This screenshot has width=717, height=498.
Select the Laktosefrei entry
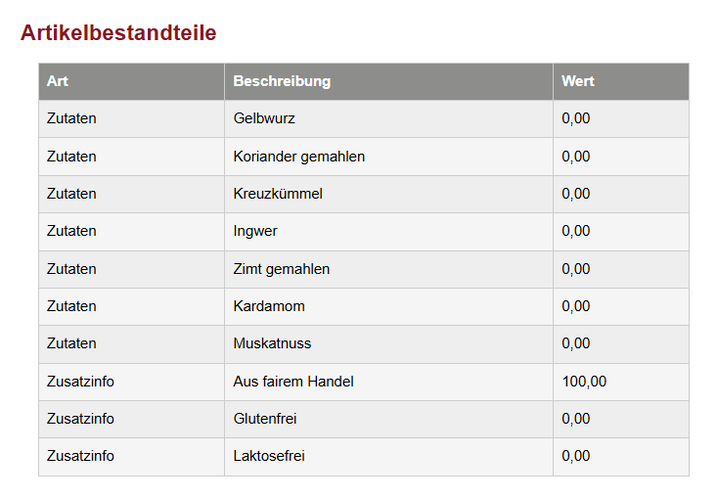(x=268, y=456)
